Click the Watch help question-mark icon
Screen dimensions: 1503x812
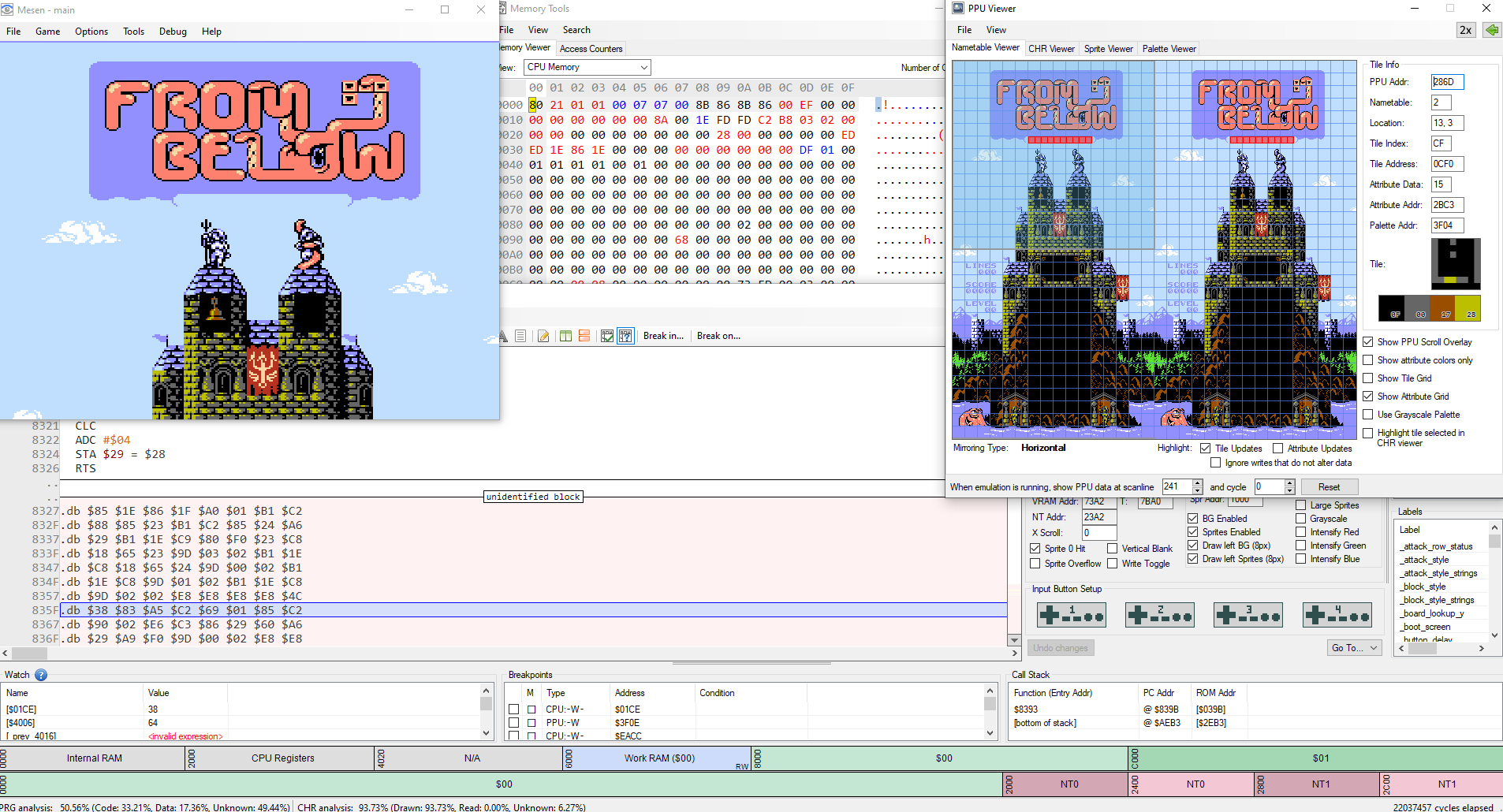click(41, 675)
